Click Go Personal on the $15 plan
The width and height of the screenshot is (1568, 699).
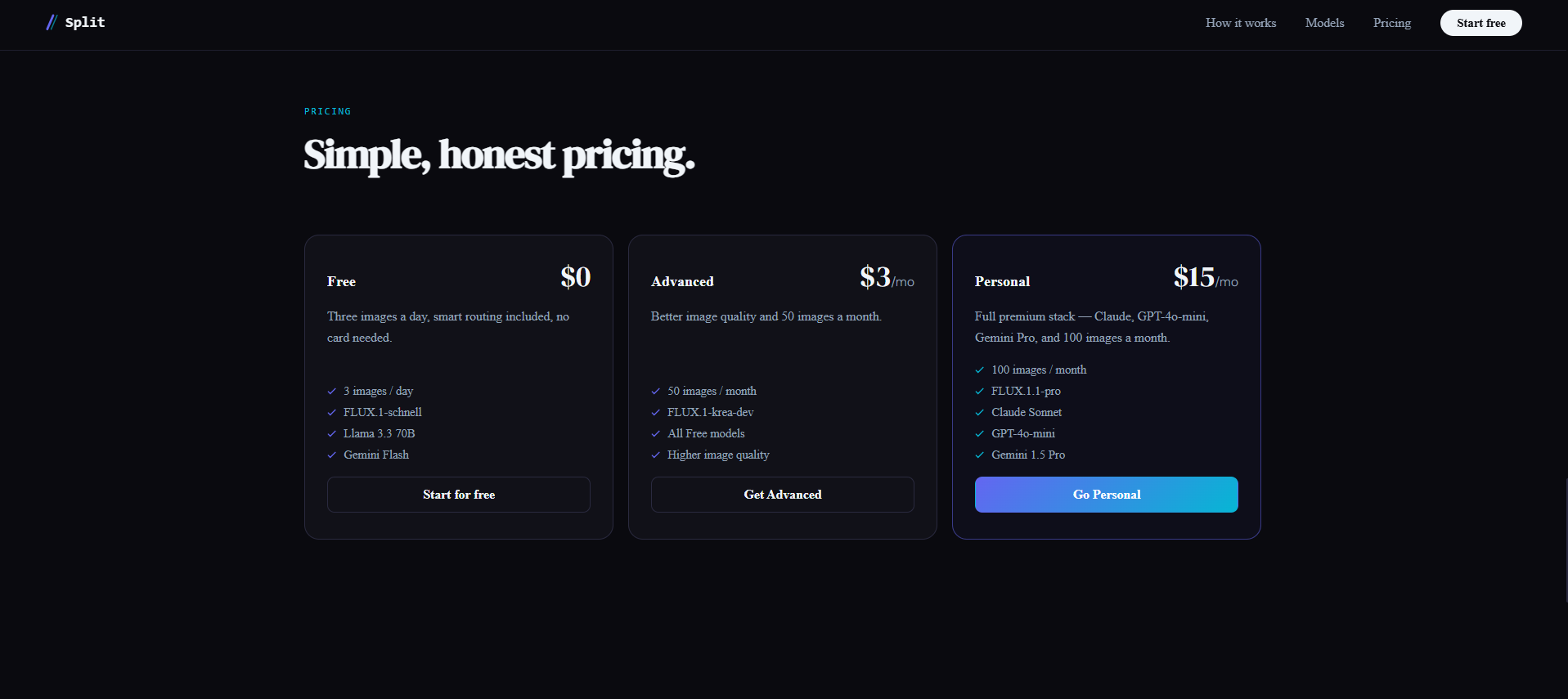point(1106,495)
